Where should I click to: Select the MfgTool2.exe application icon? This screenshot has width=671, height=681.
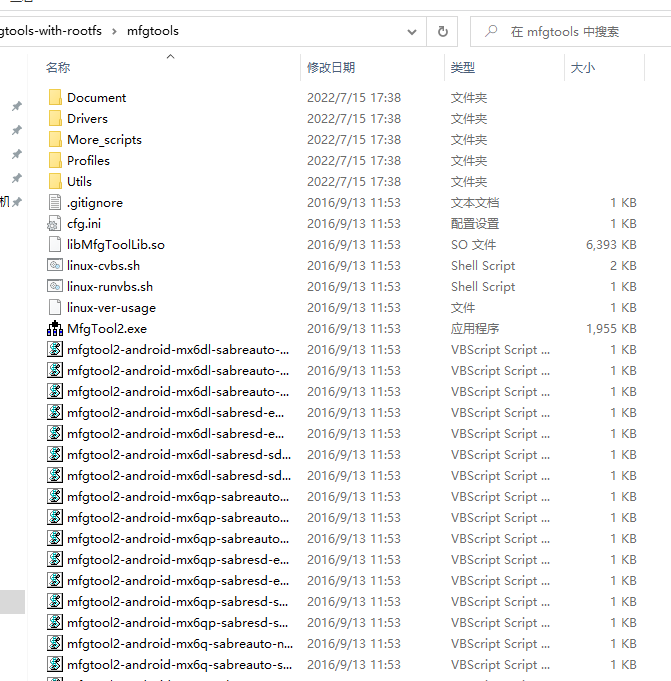pyautogui.click(x=55, y=328)
